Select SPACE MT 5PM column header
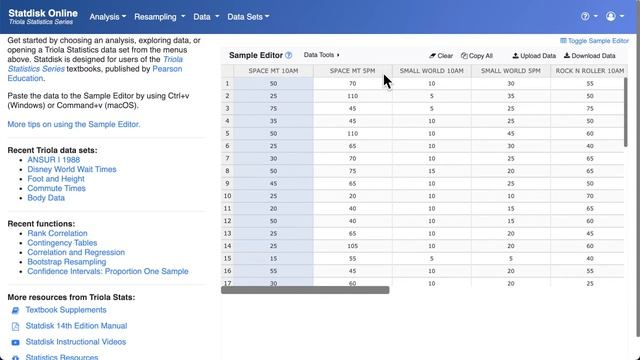 tap(353, 71)
